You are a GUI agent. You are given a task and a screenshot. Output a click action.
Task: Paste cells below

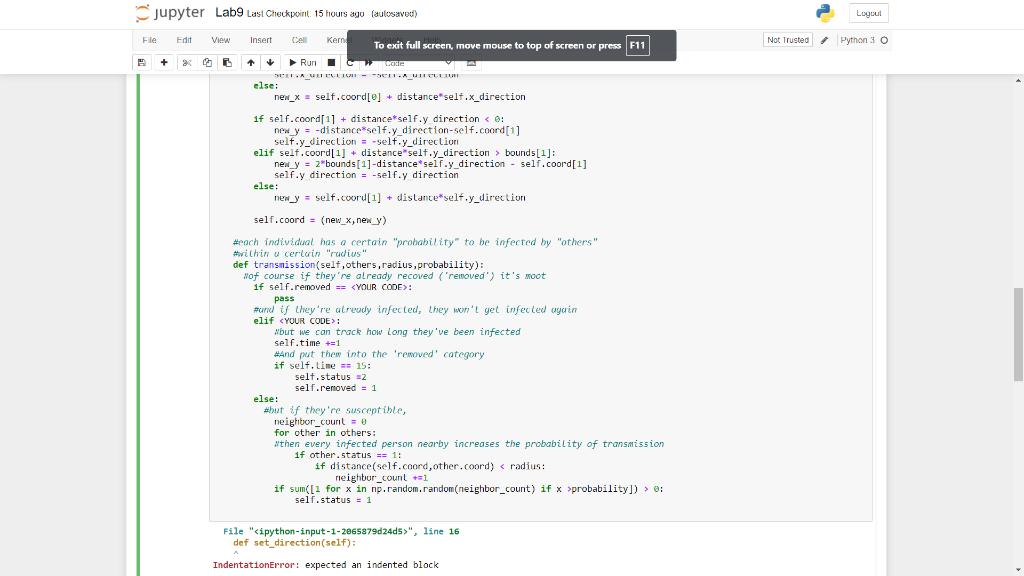227,62
